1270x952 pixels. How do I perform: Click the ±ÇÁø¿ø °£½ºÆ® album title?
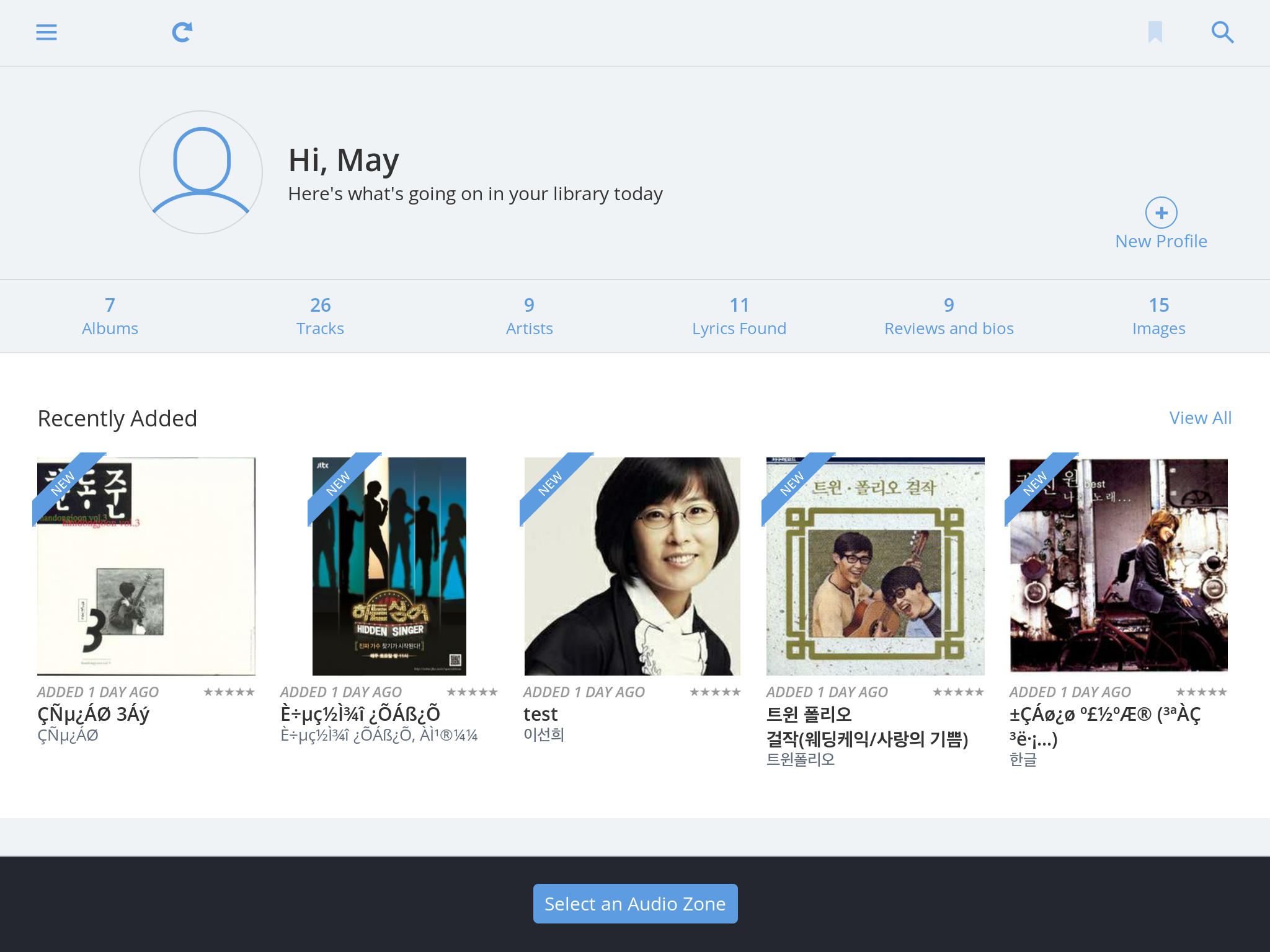pos(1105,726)
